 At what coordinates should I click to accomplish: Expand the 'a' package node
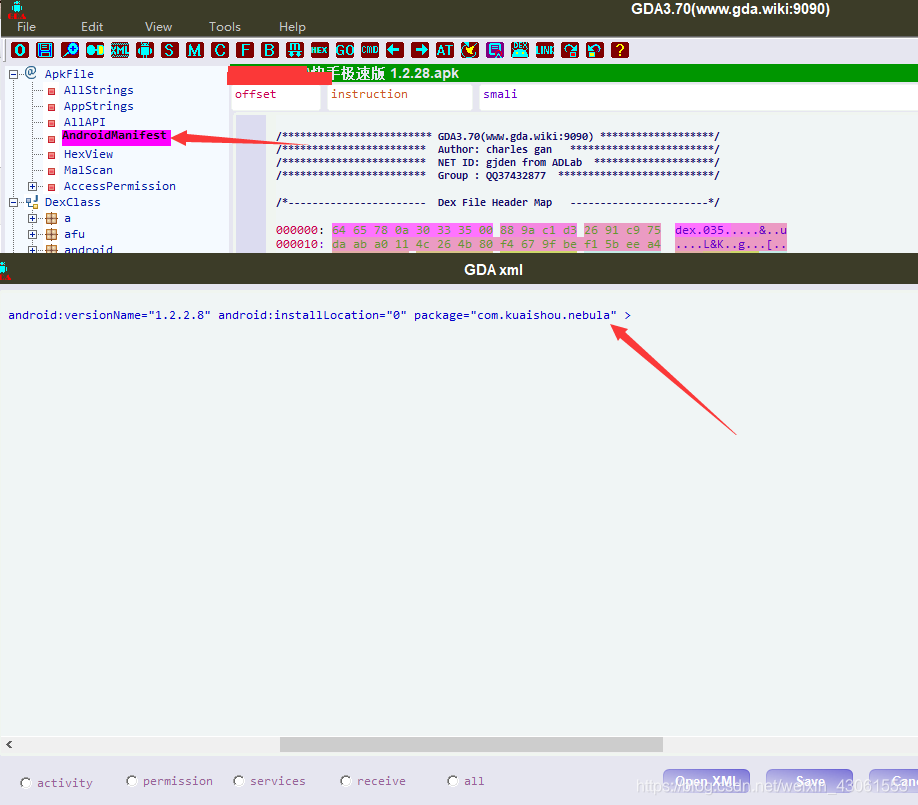pyautogui.click(x=33, y=218)
